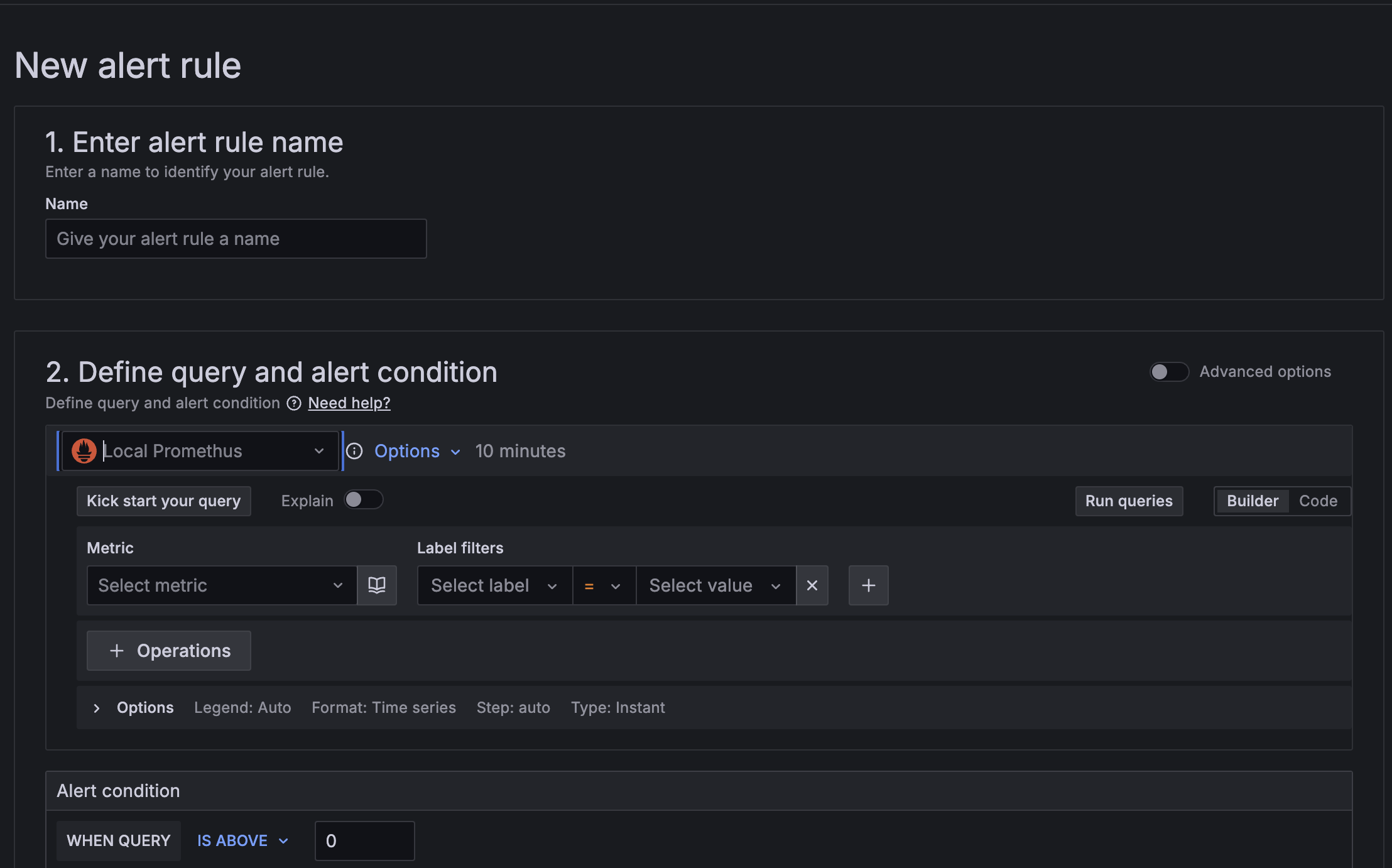Remove label filter with X icon
1392x868 pixels.
[812, 585]
